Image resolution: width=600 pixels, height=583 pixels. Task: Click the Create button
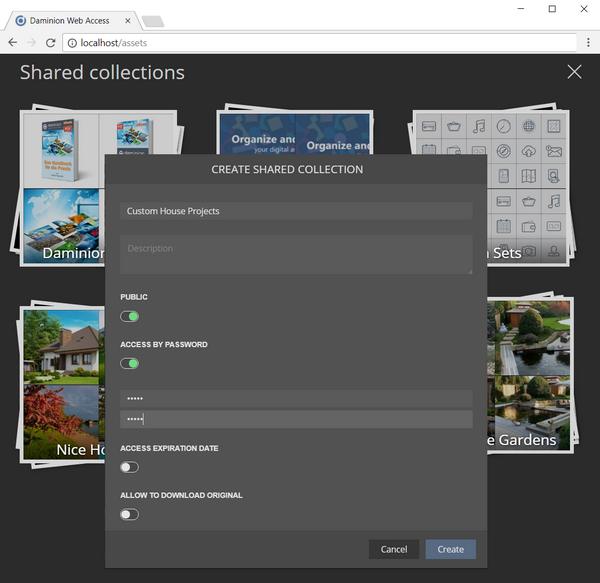pos(450,549)
